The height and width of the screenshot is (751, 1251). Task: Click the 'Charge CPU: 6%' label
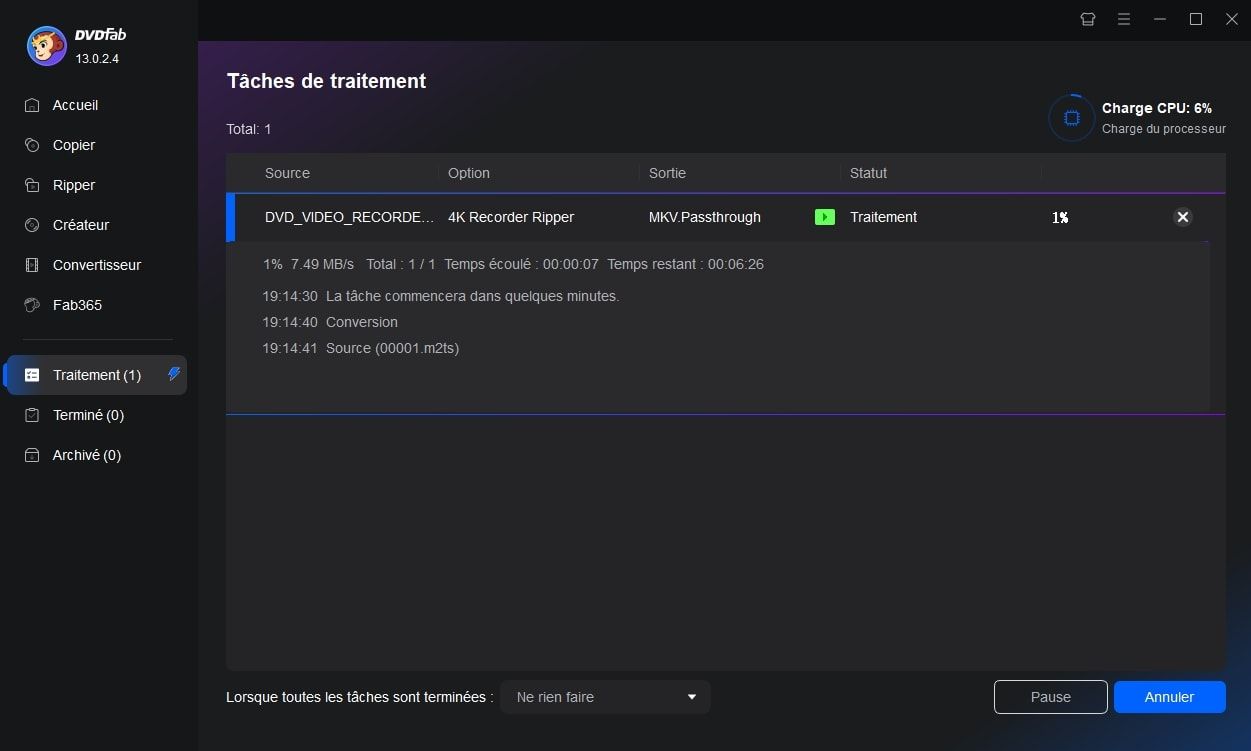tap(1157, 108)
